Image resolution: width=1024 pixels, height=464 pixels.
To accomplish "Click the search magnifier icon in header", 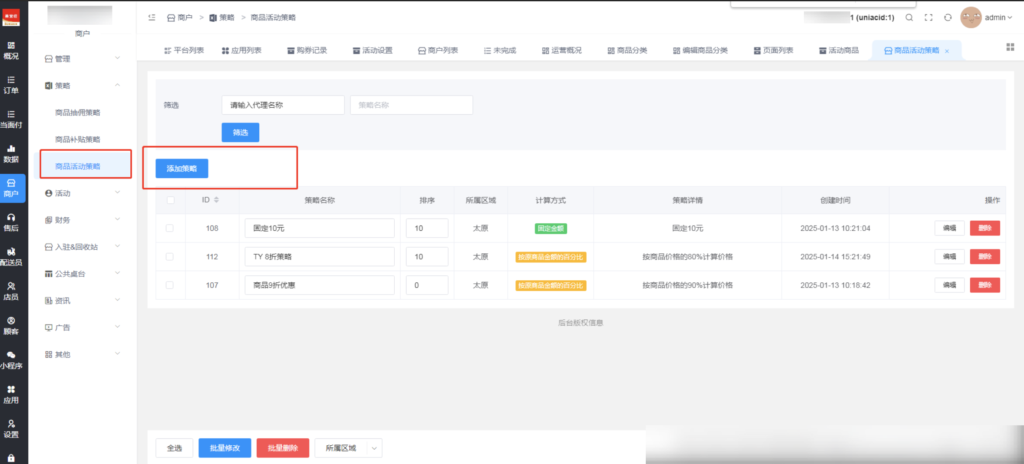I will (x=909, y=18).
